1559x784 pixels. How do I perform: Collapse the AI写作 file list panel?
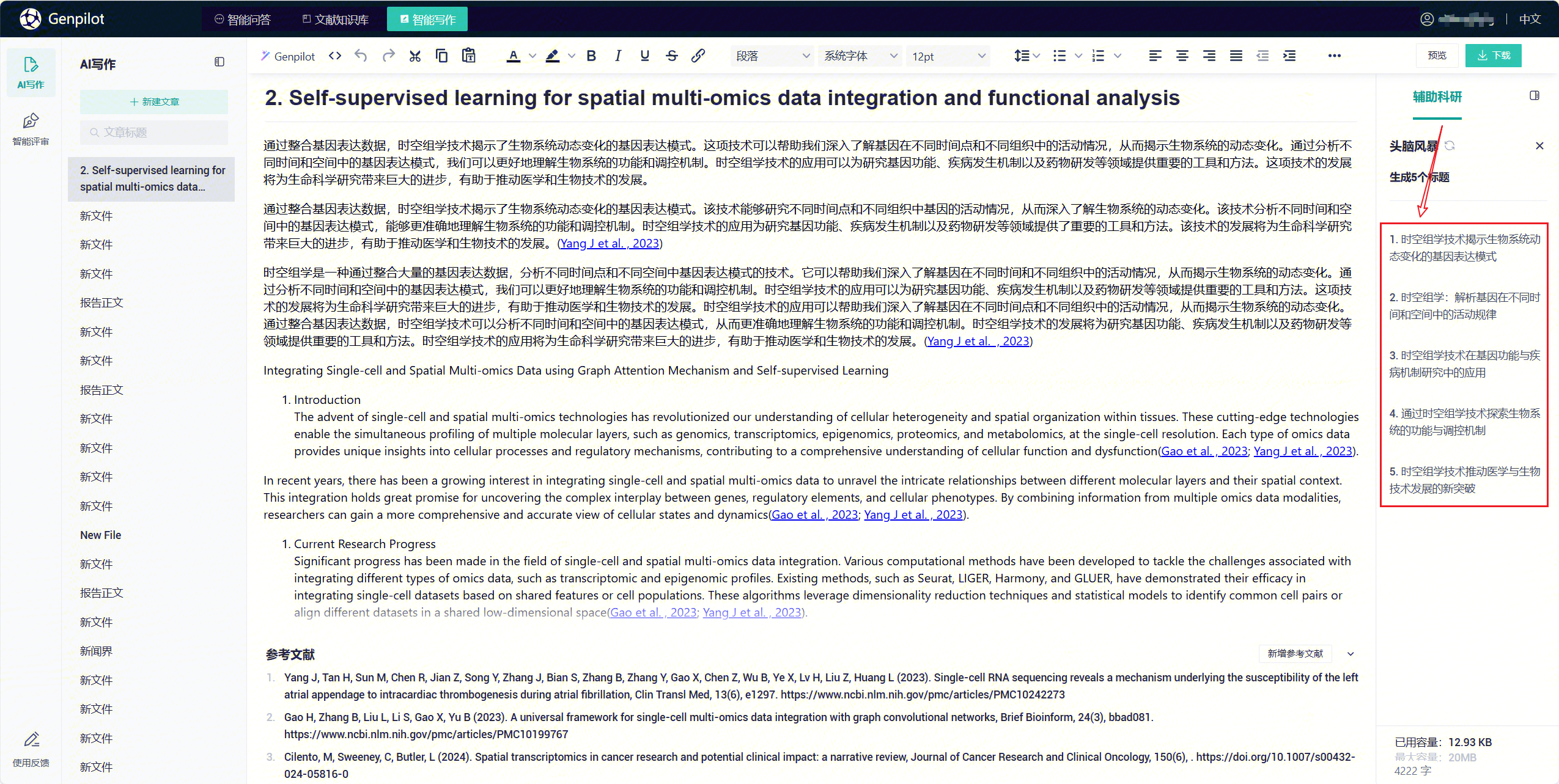coord(219,62)
